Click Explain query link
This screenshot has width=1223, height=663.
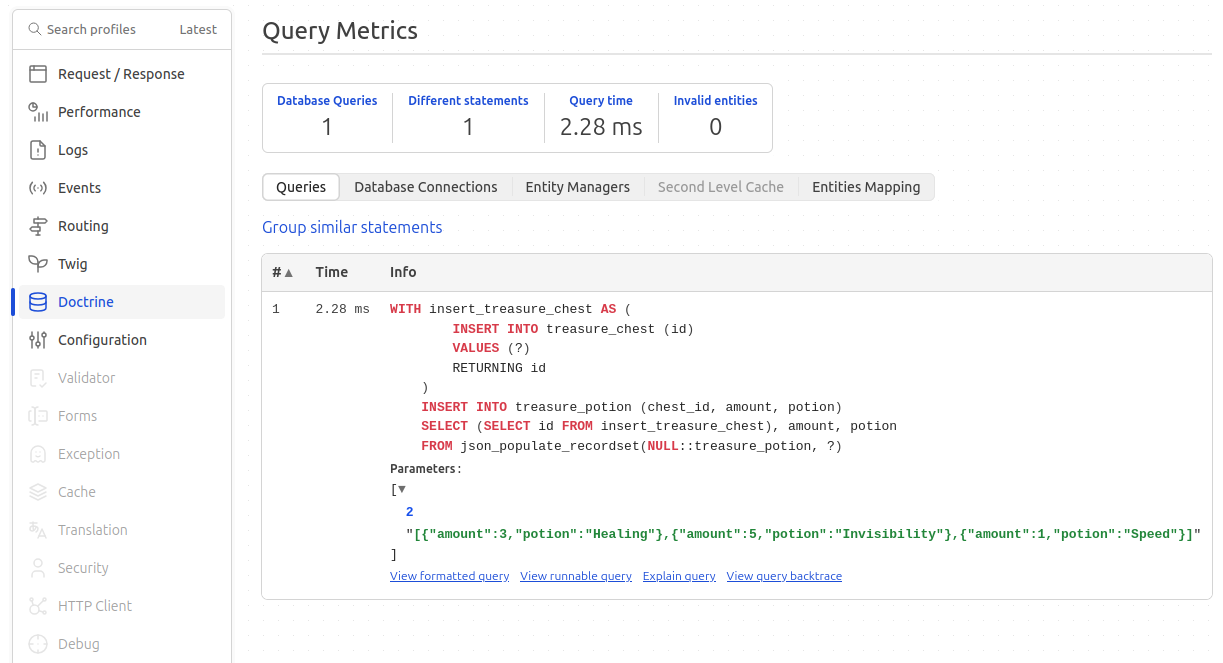679,576
